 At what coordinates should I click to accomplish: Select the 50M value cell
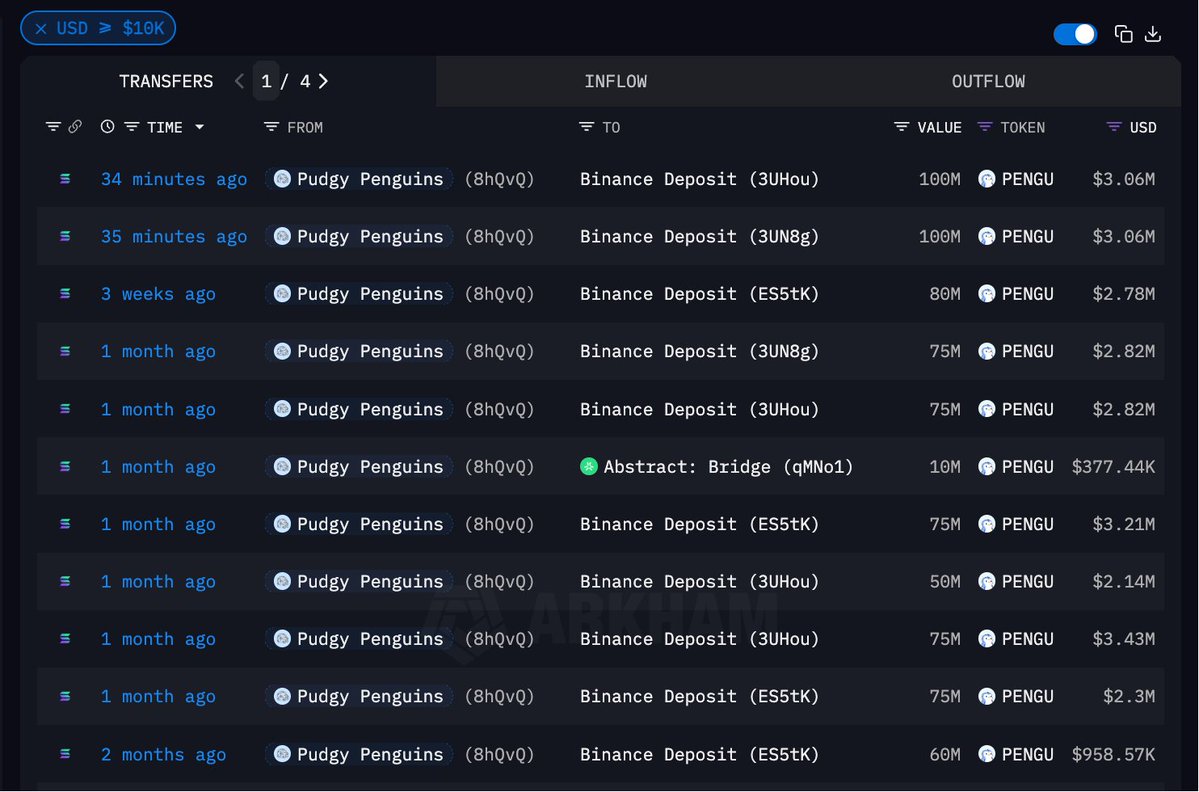coord(944,581)
